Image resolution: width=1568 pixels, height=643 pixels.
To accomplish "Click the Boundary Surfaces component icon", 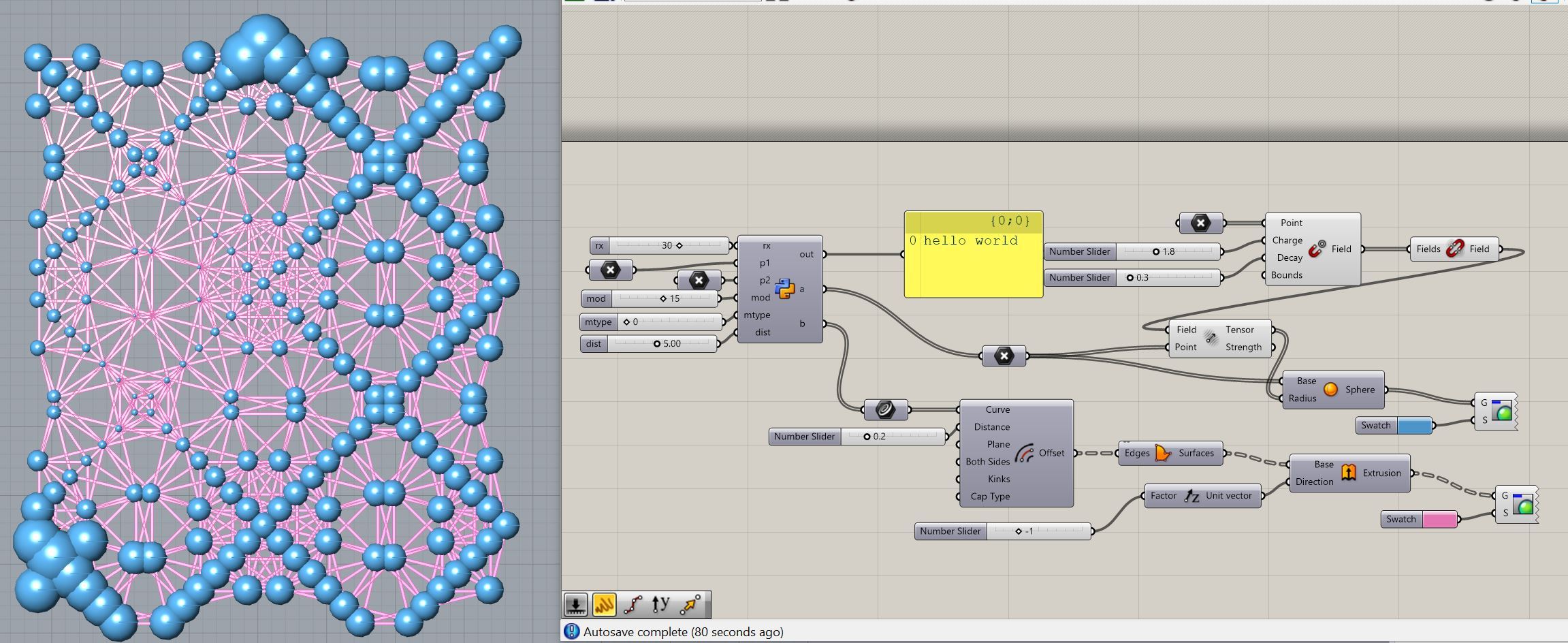I will click(x=1163, y=453).
